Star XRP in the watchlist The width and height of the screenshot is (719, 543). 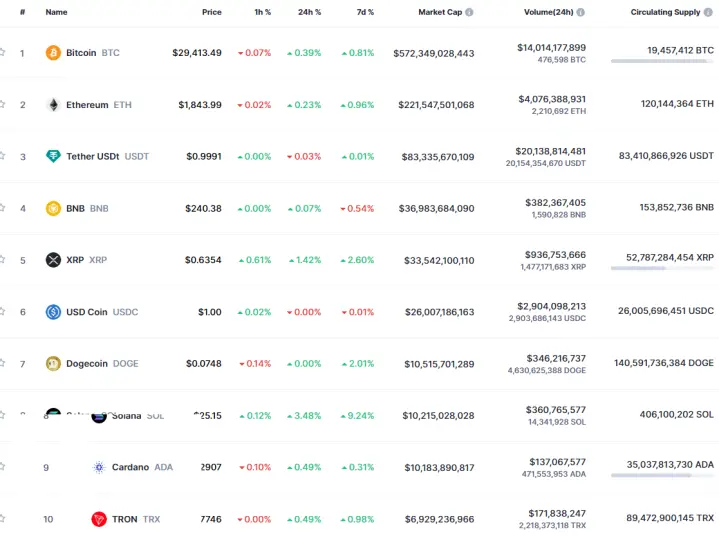[2, 260]
